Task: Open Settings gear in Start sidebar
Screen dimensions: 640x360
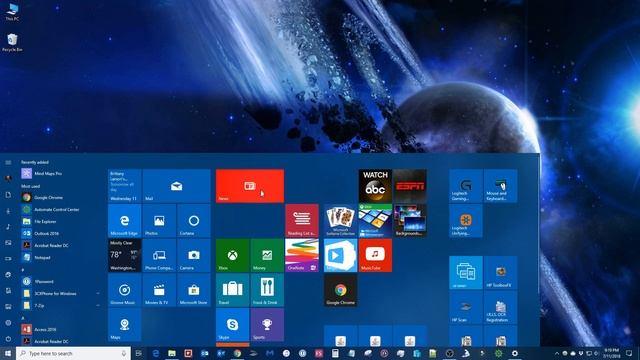Action: pyautogui.click(x=8, y=323)
